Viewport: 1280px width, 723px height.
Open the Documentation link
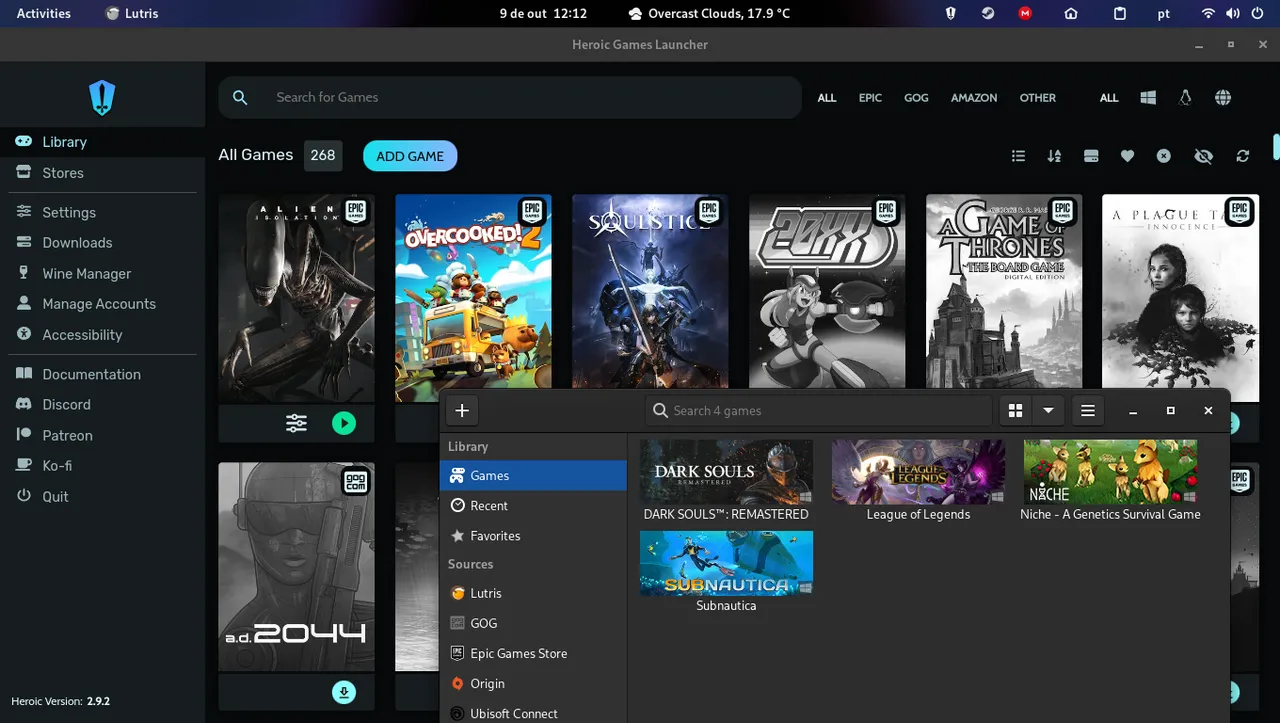click(102, 374)
